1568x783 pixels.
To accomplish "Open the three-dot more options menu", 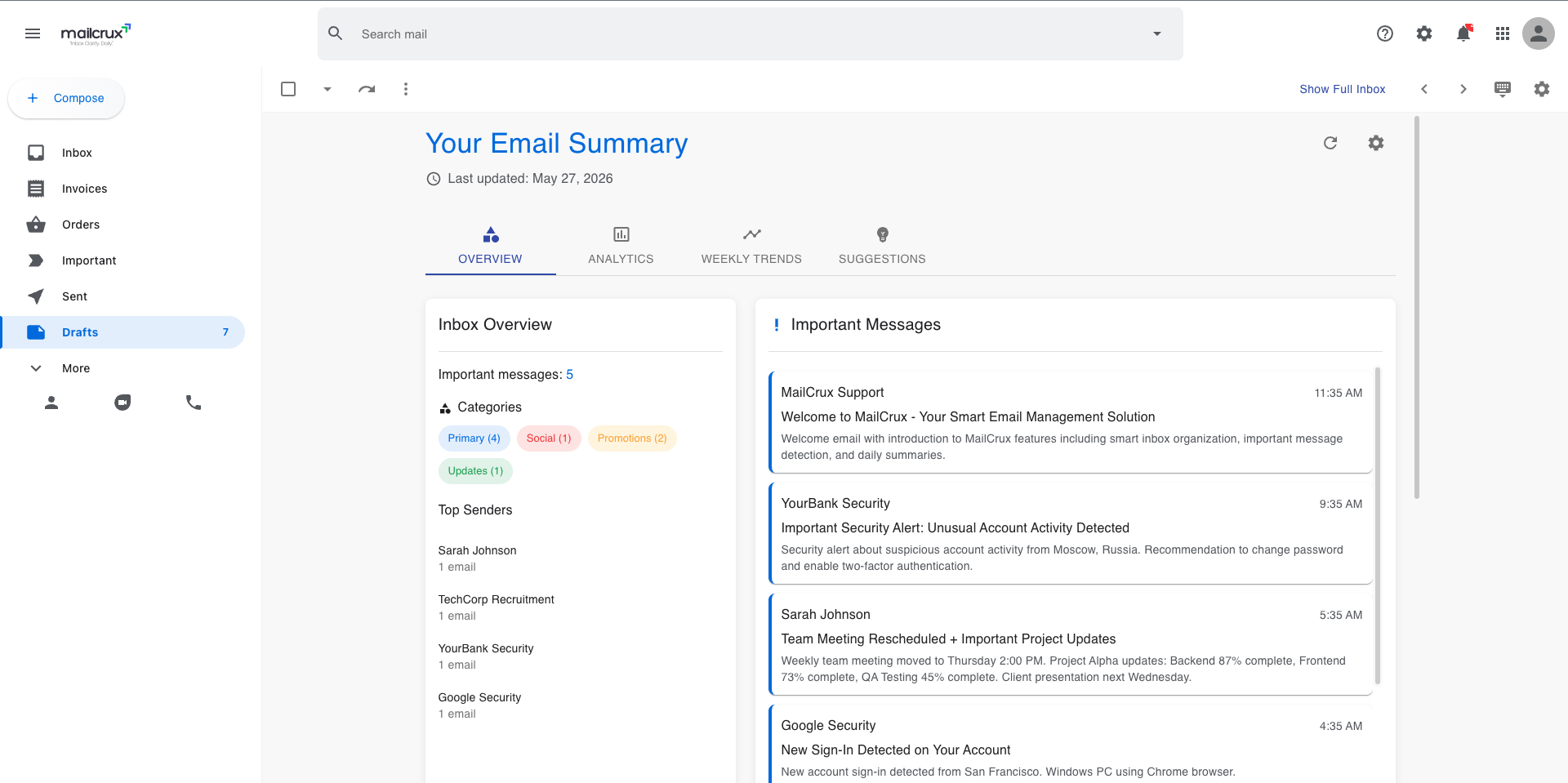I will pyautogui.click(x=406, y=89).
